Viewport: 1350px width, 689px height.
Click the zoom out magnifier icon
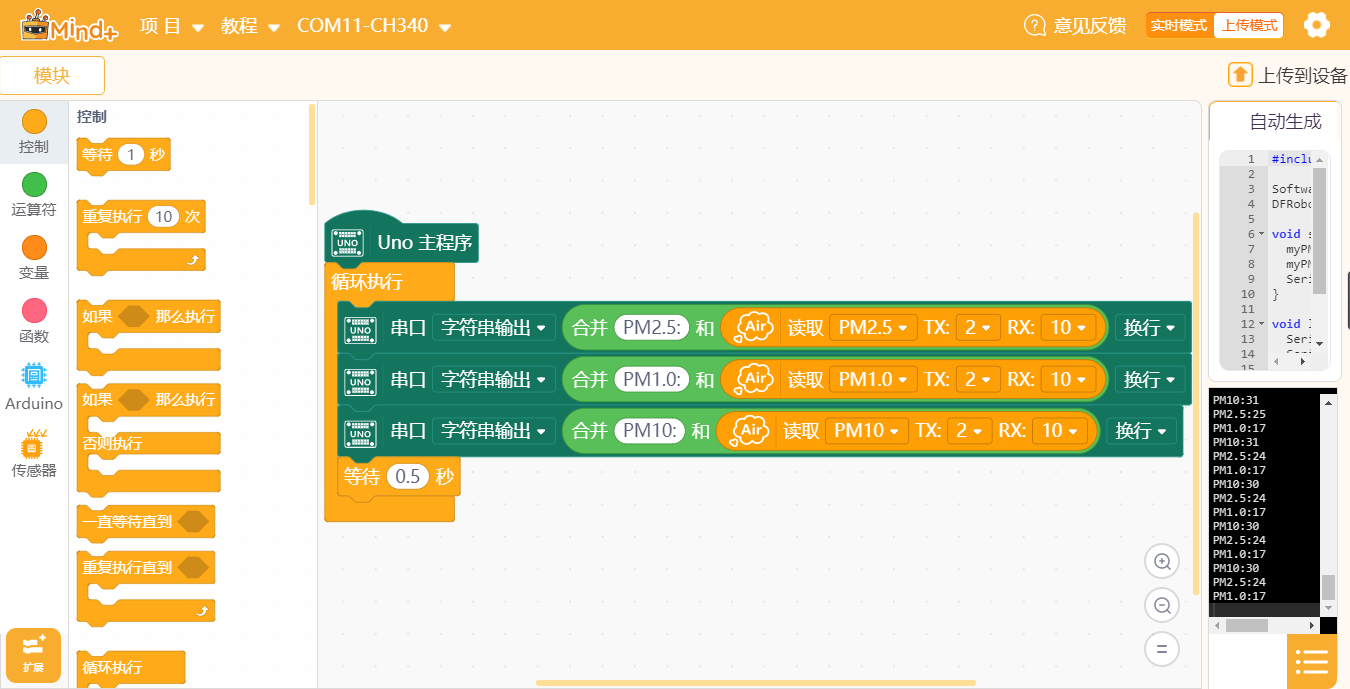coord(1162,606)
